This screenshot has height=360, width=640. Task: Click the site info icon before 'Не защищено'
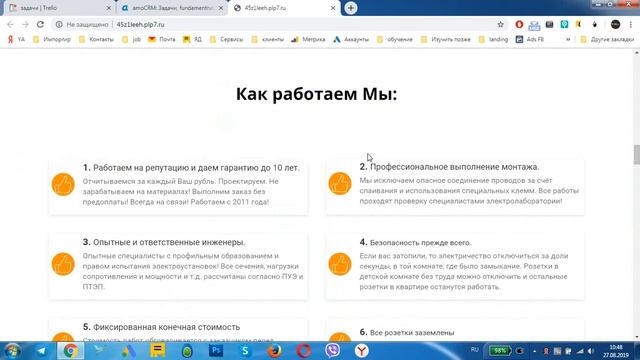59,24
